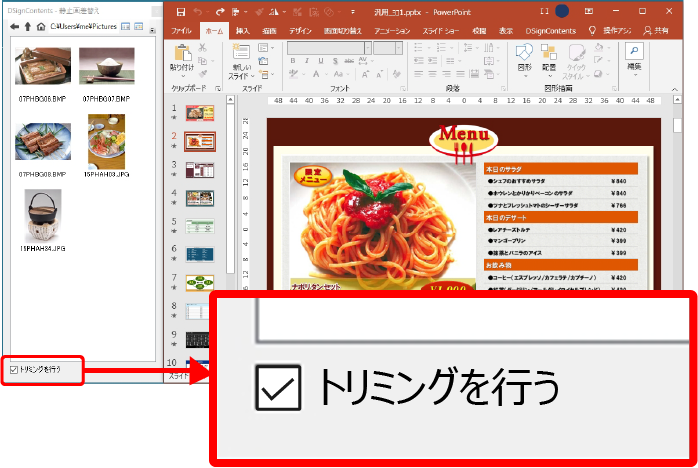The width and height of the screenshot is (698, 468).
Task: Open Ribbon Display Options icon in title bar
Action: click(588, 12)
